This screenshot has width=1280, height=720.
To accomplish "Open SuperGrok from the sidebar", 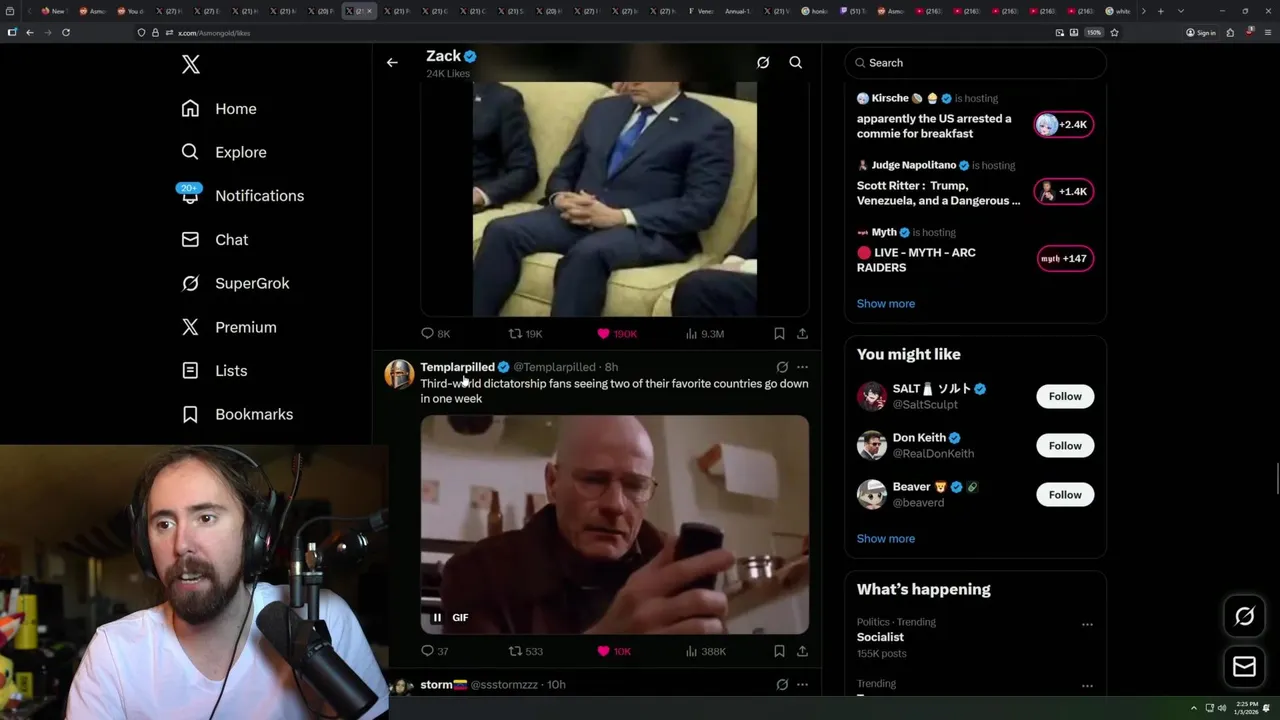I will pos(235,283).
